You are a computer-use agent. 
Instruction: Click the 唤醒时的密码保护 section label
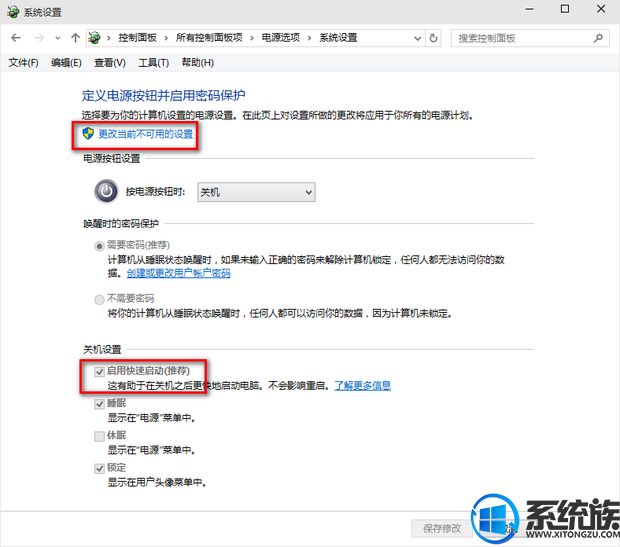[121, 223]
